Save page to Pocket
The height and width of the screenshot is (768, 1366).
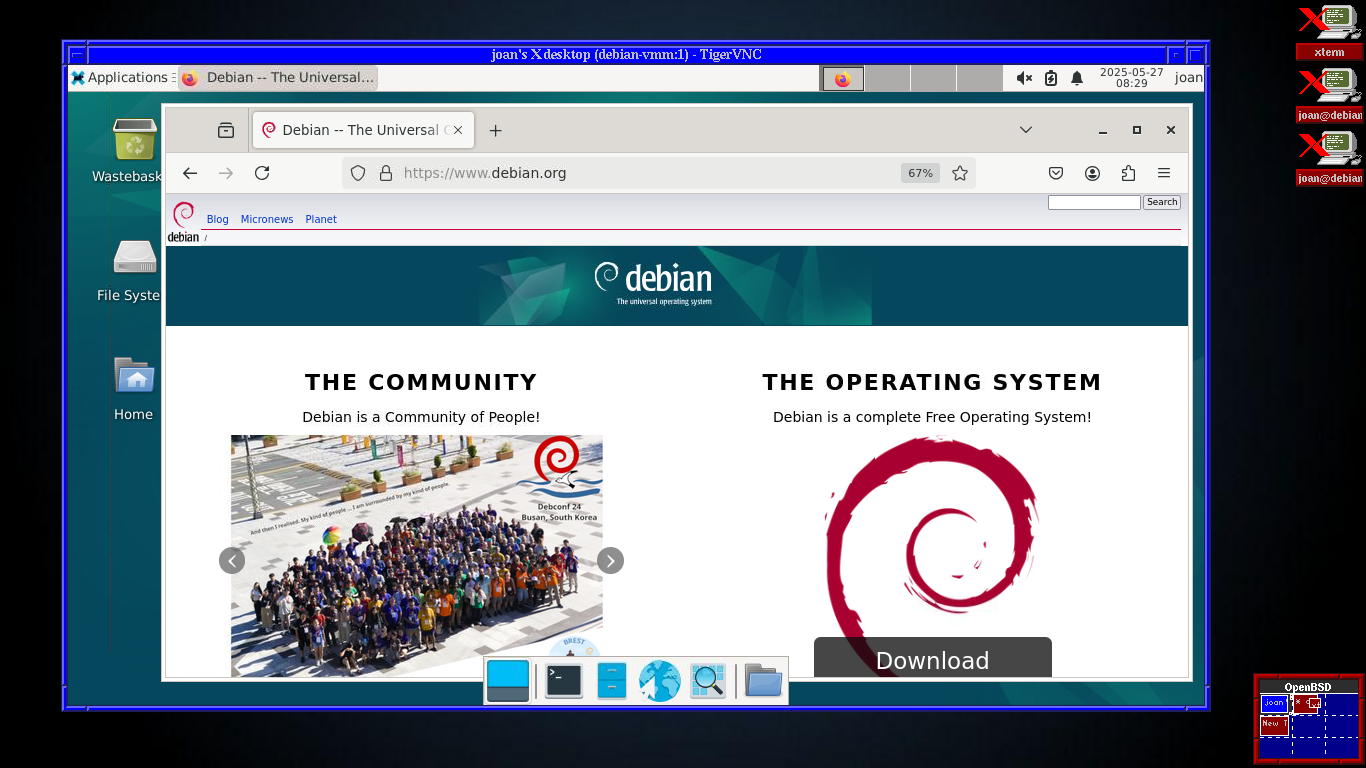[x=1056, y=173]
